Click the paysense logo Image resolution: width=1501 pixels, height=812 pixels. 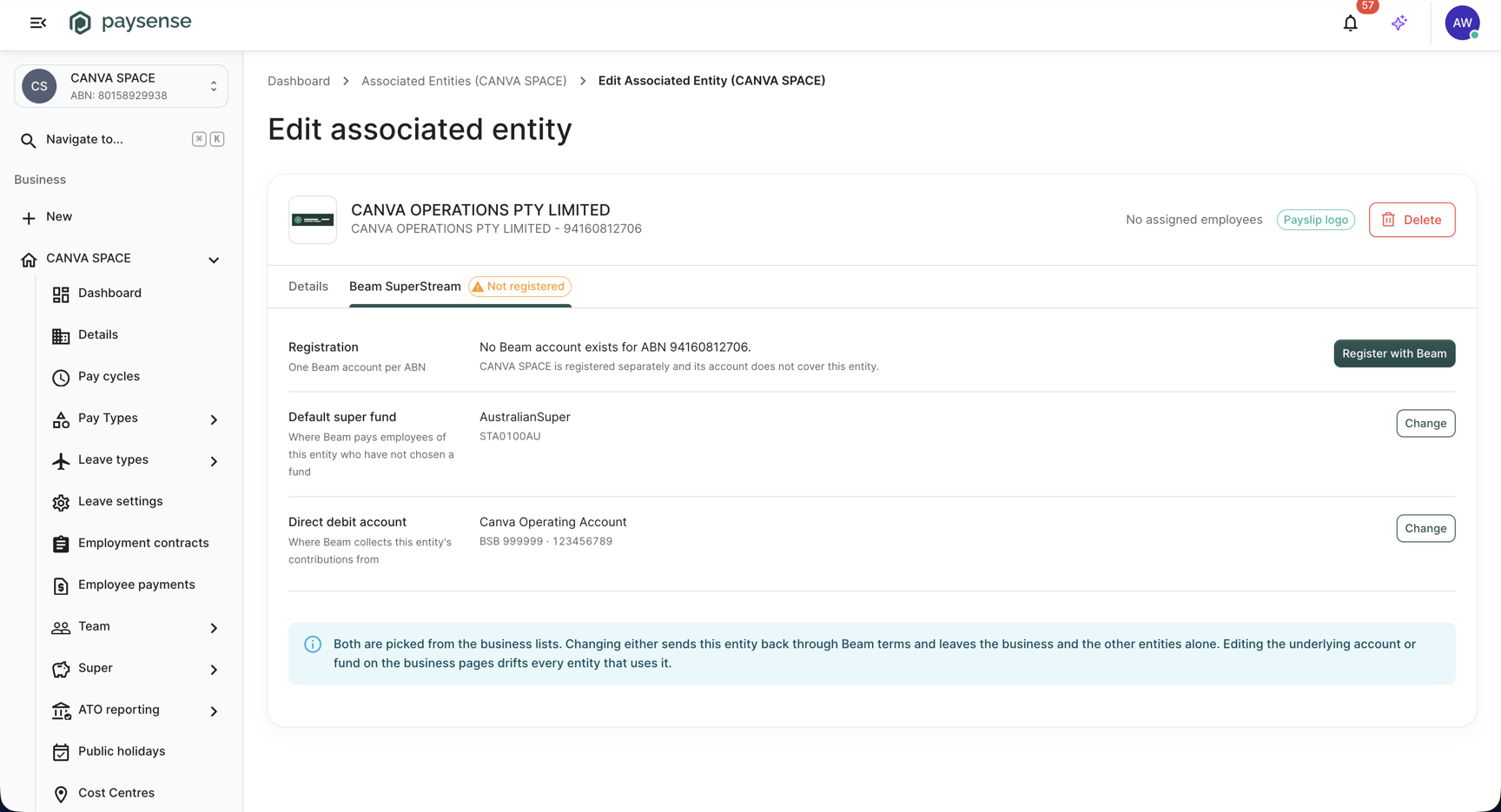click(x=130, y=23)
